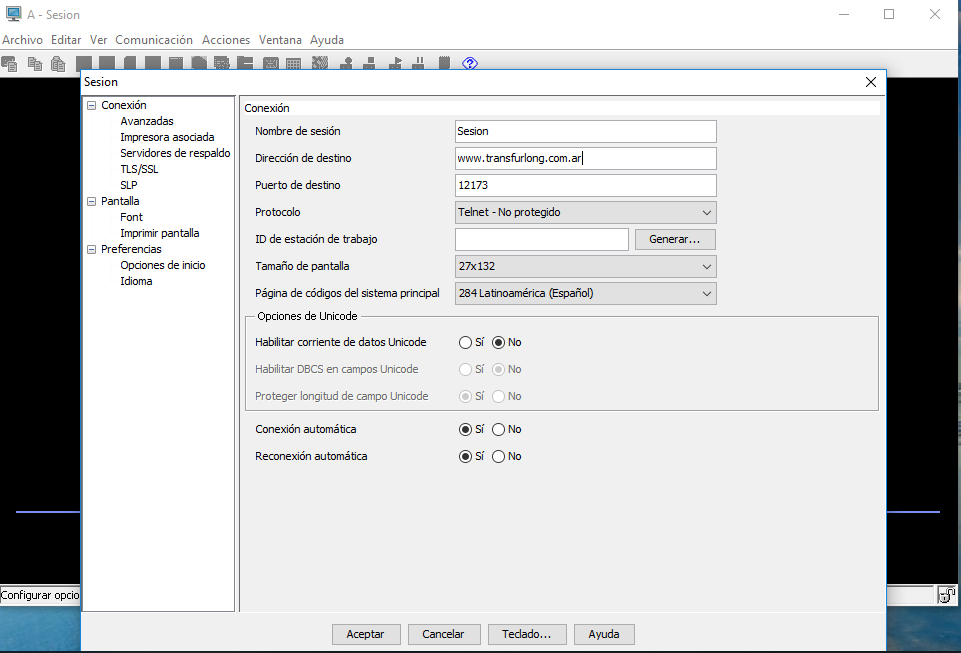Open the Editar menu
Viewport: 961px width, 653px height.
[66, 40]
